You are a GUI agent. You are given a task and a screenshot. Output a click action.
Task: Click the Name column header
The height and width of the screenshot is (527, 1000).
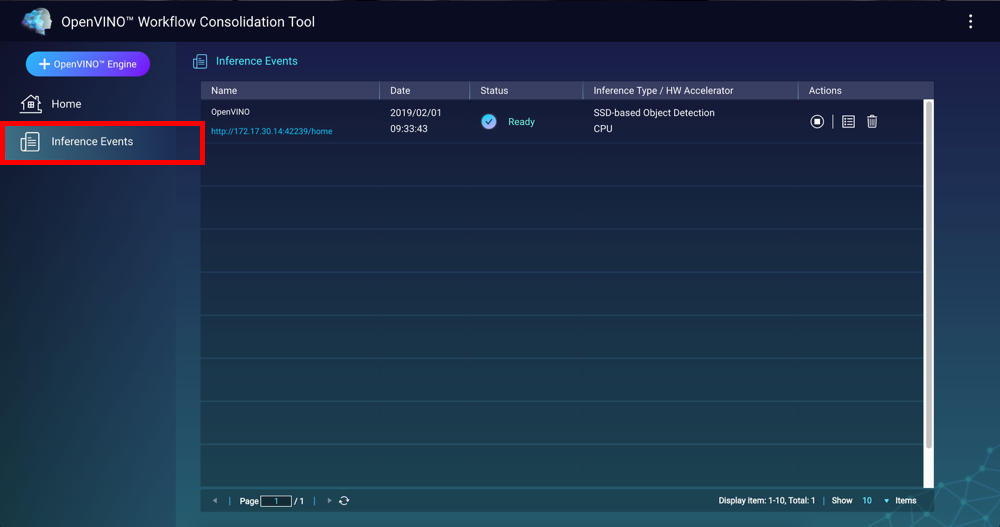[224, 91]
